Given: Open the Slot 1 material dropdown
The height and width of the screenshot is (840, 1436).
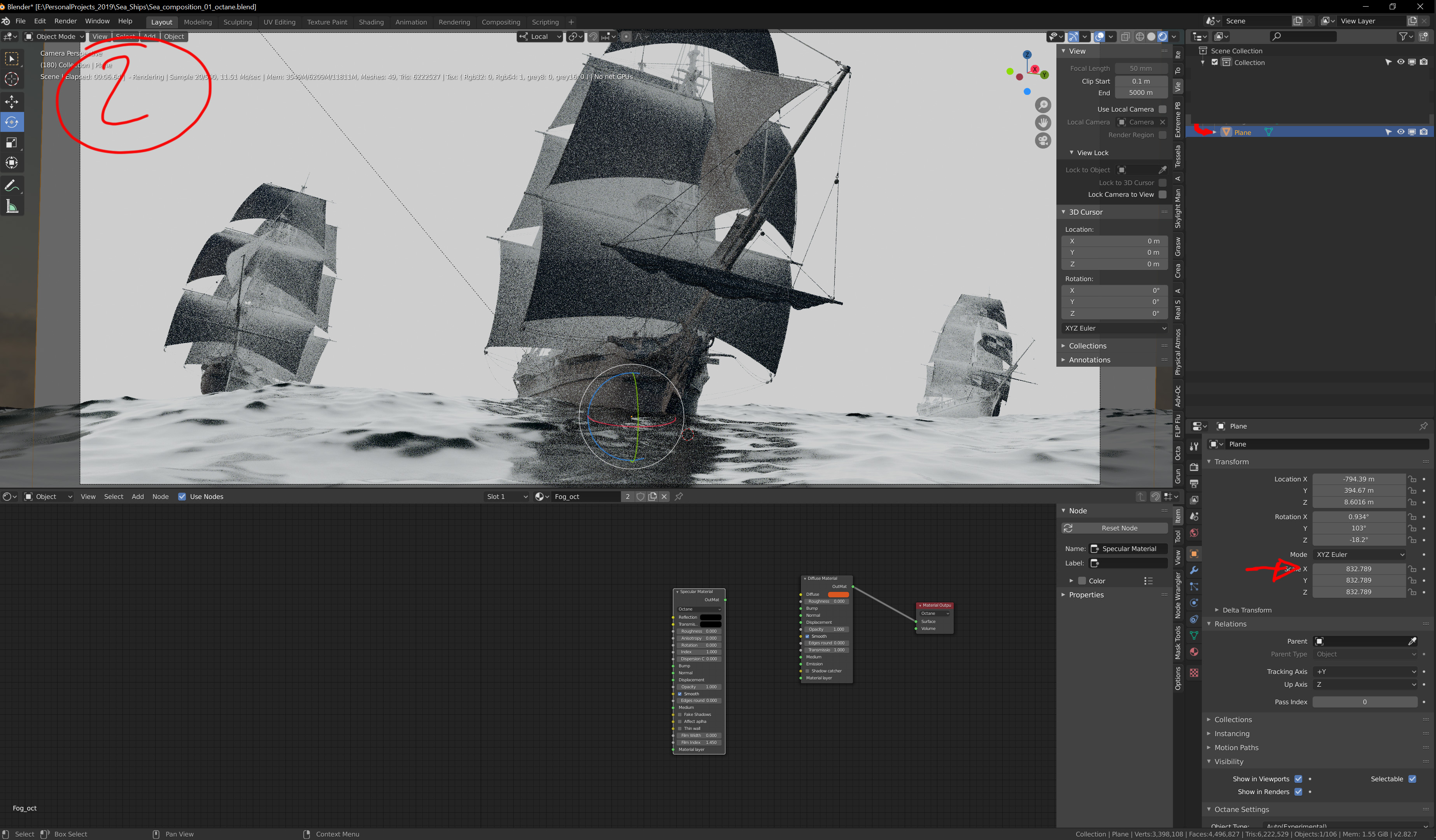Looking at the screenshot, I should click(x=506, y=496).
